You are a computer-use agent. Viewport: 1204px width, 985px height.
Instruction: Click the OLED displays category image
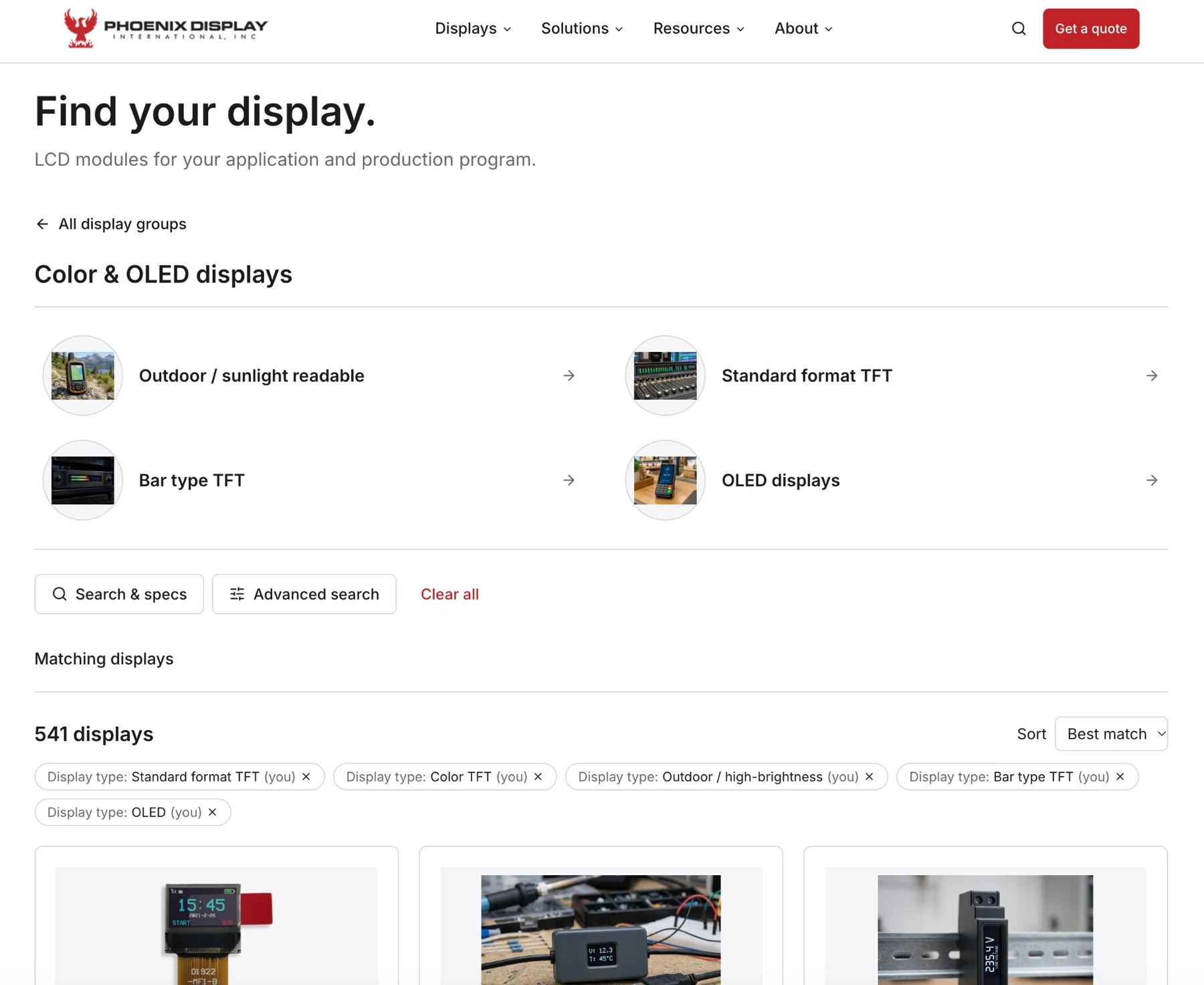pyautogui.click(x=666, y=480)
